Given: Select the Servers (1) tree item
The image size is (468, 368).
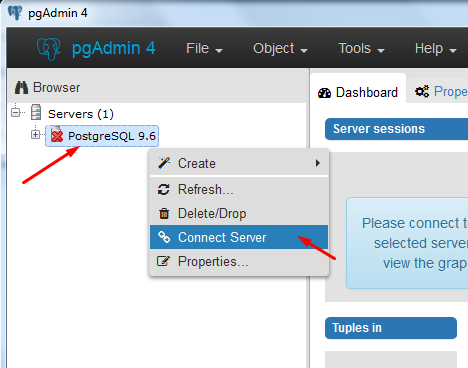Looking at the screenshot, I should pos(81,114).
